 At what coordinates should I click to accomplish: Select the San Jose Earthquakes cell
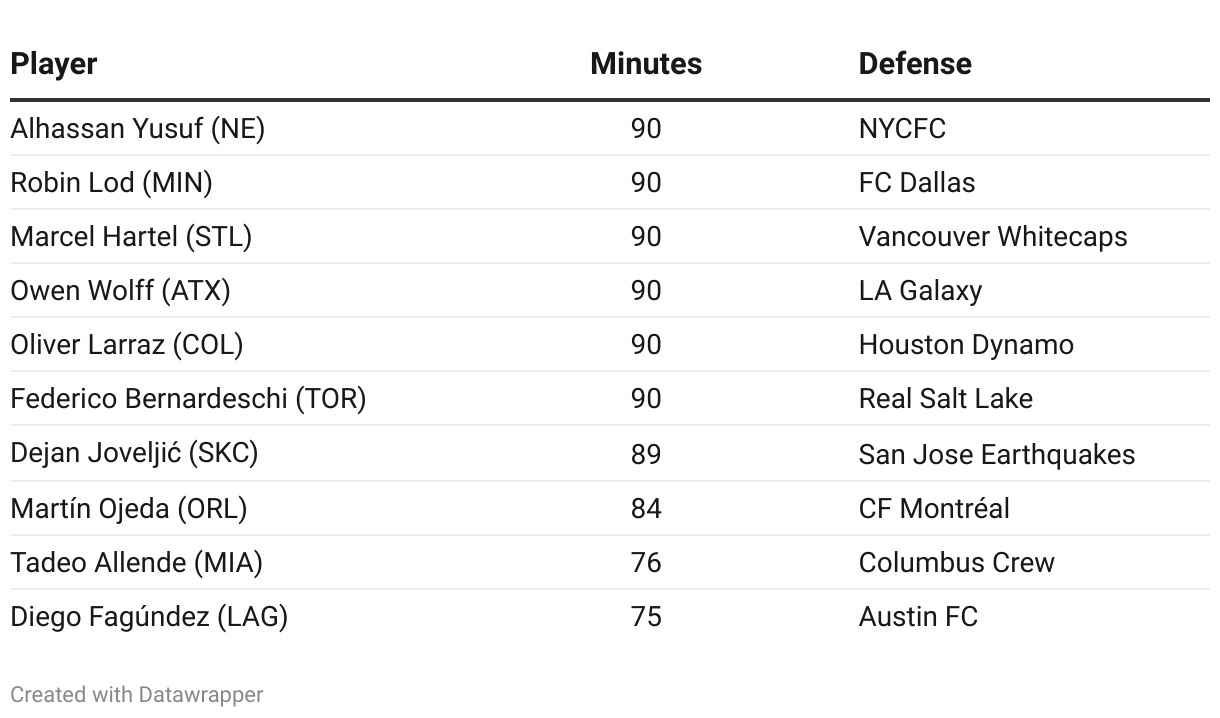[996, 454]
